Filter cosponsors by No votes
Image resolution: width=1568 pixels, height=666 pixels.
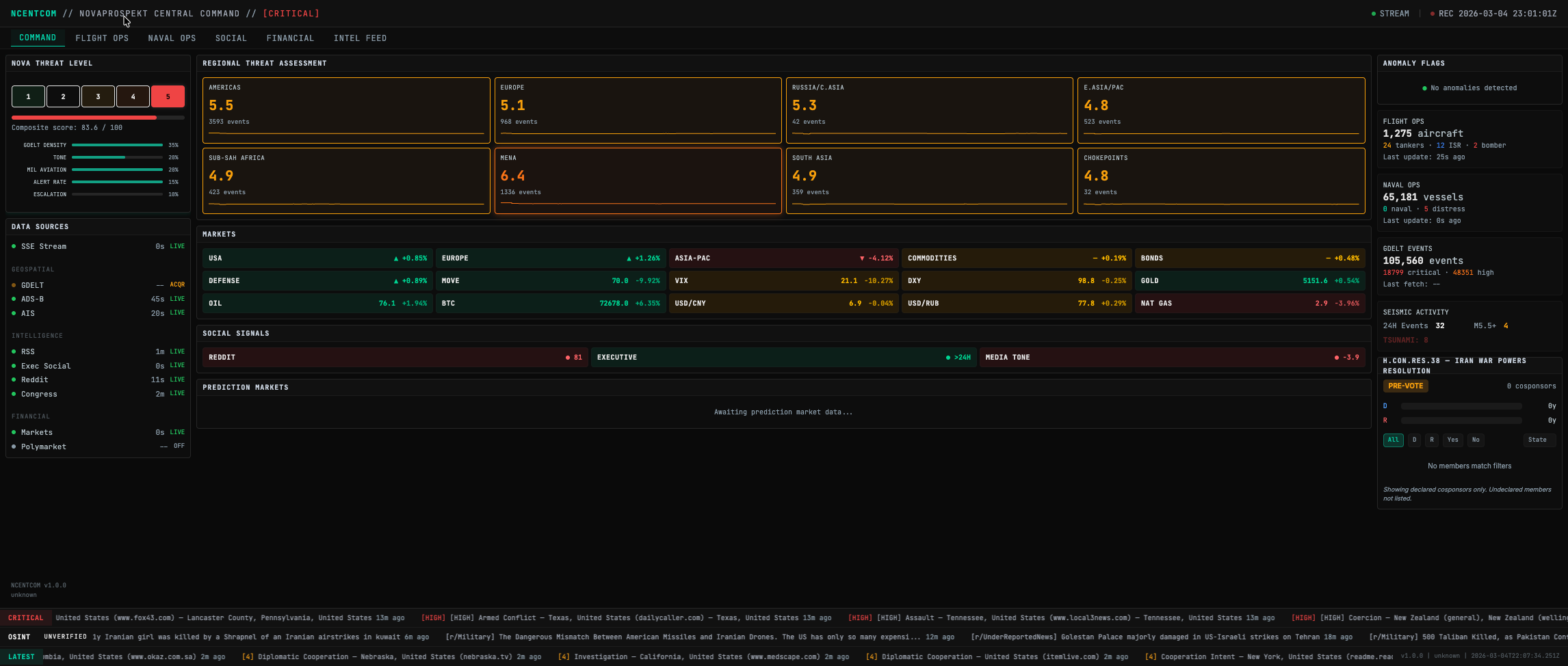pyautogui.click(x=1476, y=440)
